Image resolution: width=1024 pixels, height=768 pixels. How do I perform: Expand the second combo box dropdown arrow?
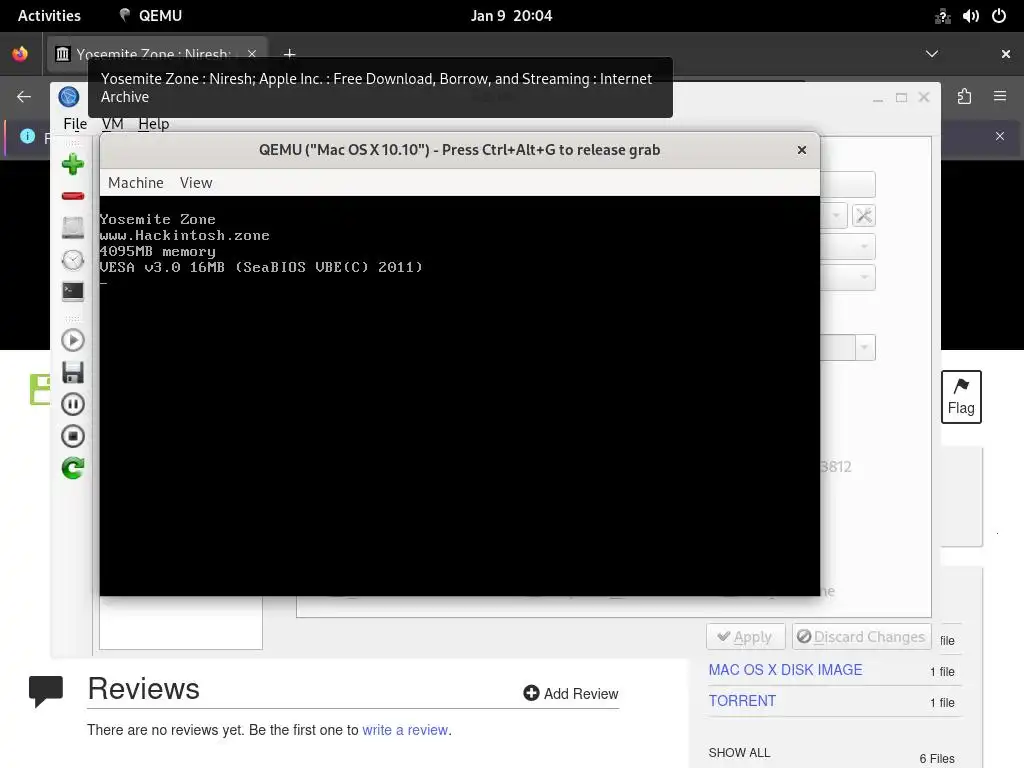tap(863, 247)
